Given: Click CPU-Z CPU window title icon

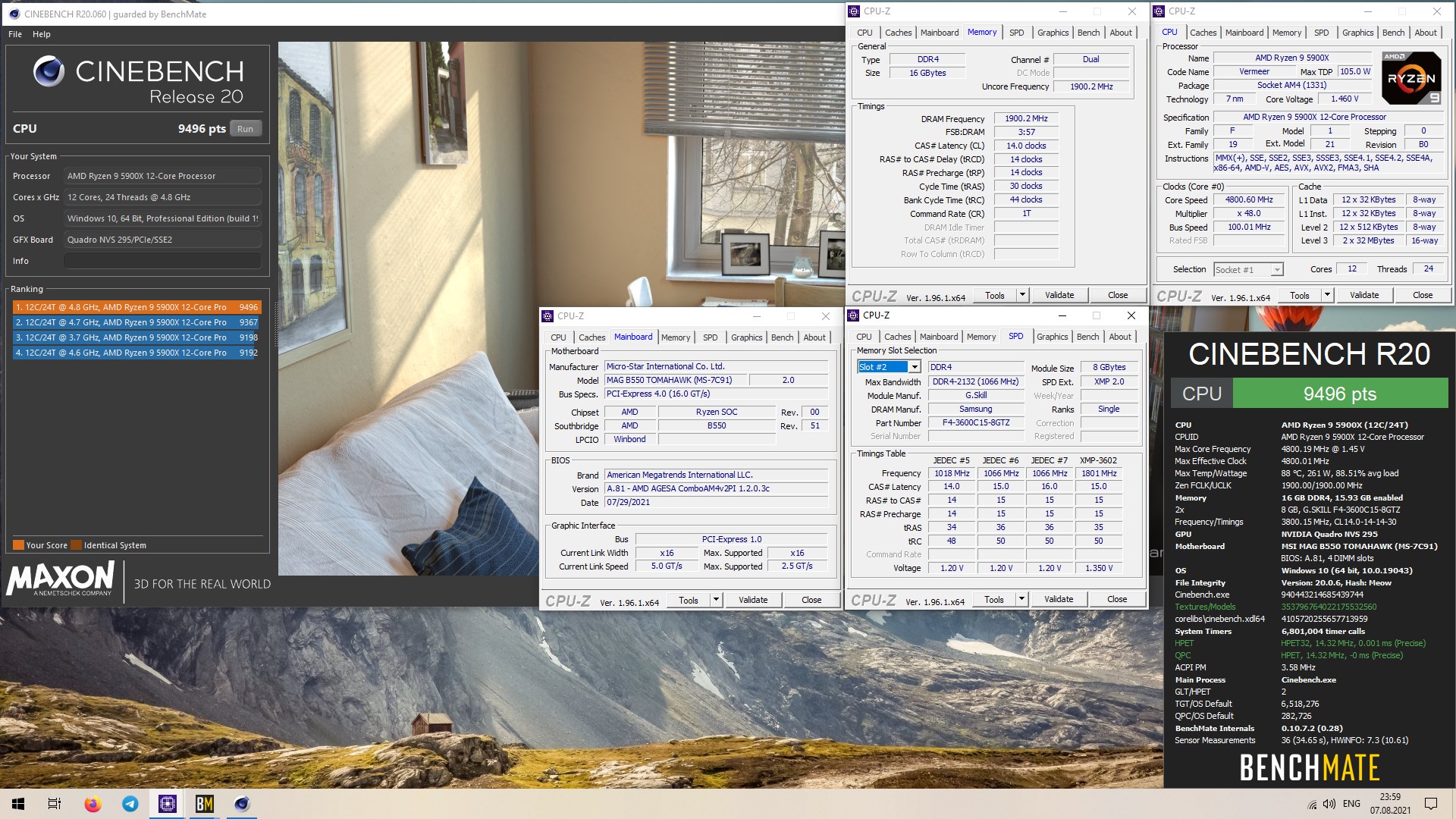Looking at the screenshot, I should tap(1159, 11).
